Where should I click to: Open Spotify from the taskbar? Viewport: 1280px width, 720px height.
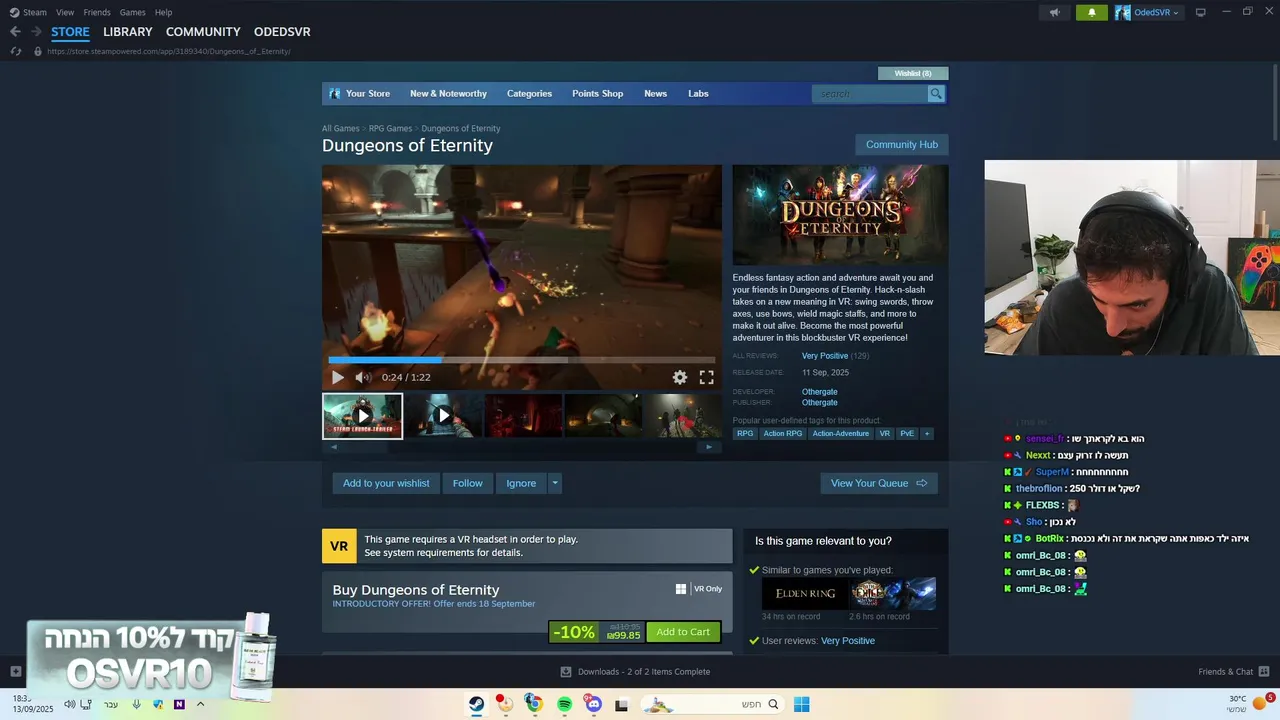pos(564,704)
